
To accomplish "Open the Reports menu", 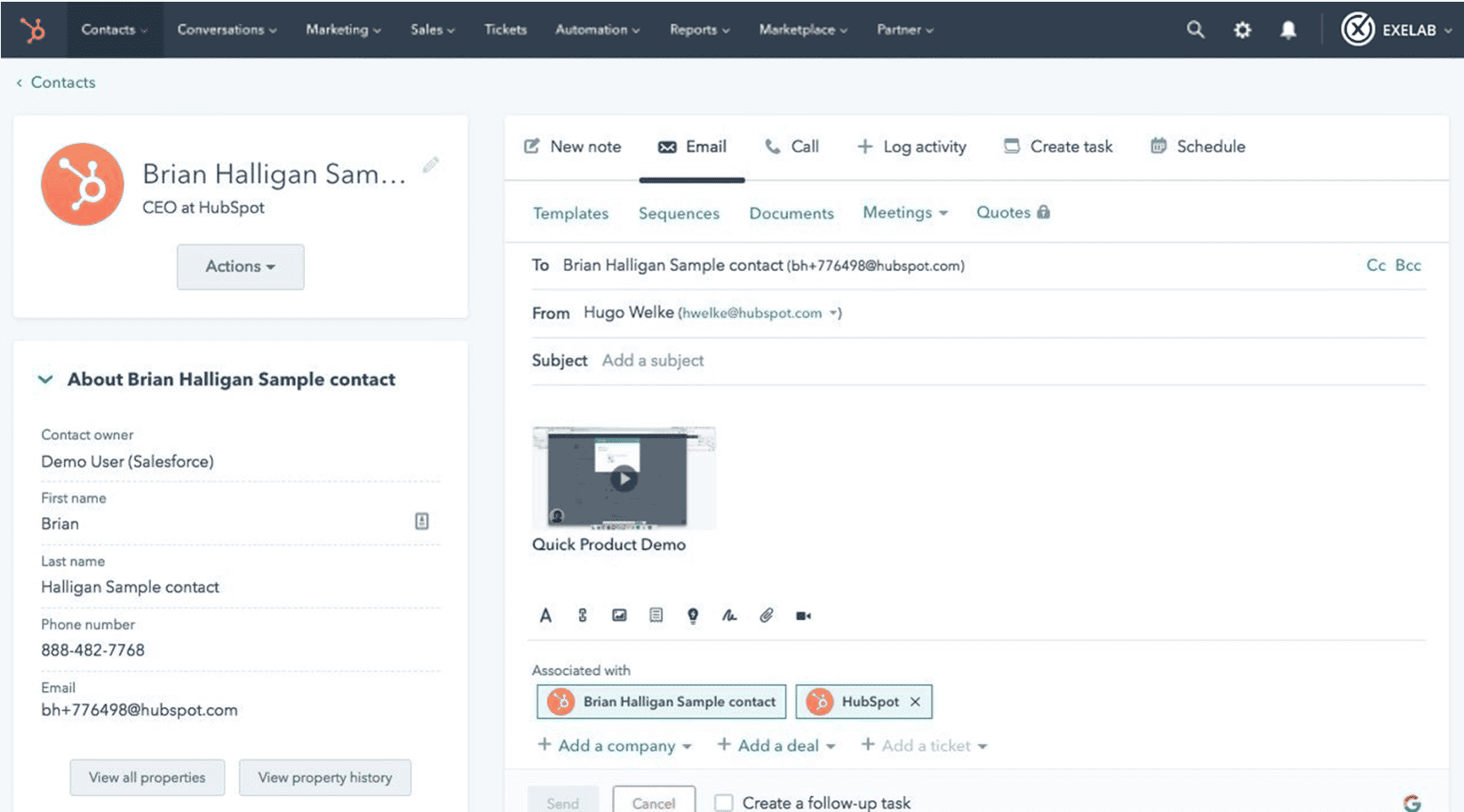I will (x=699, y=29).
